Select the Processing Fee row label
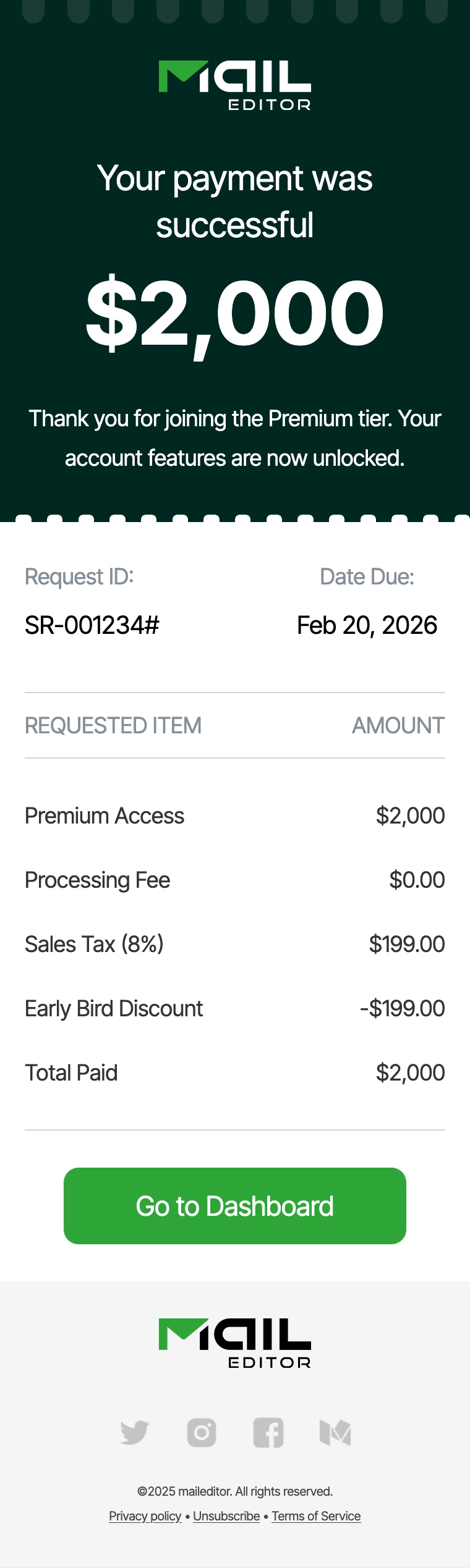Screen dimensions: 470x1568 97,880
